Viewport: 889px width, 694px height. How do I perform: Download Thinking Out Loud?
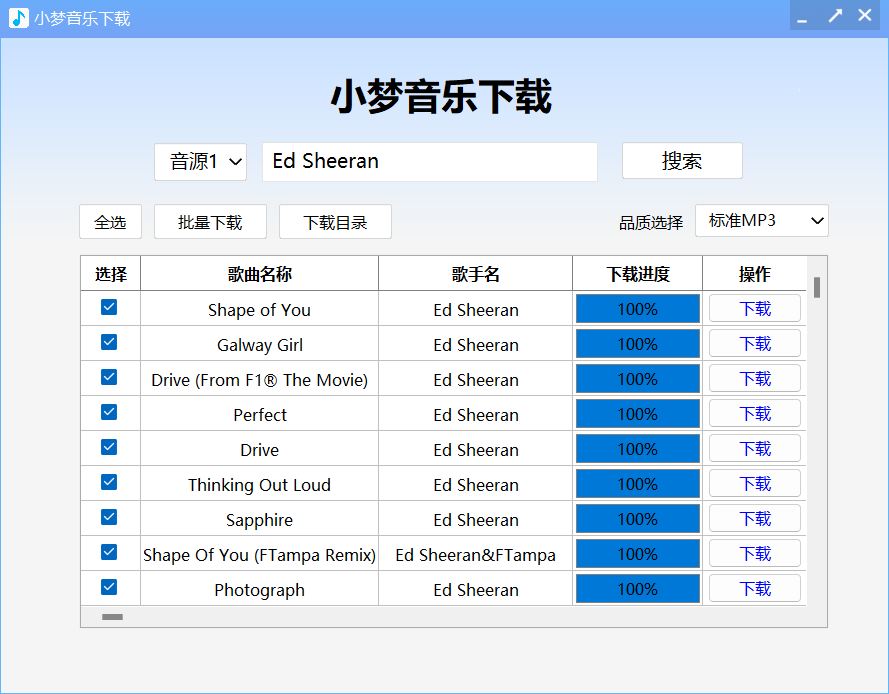755,484
